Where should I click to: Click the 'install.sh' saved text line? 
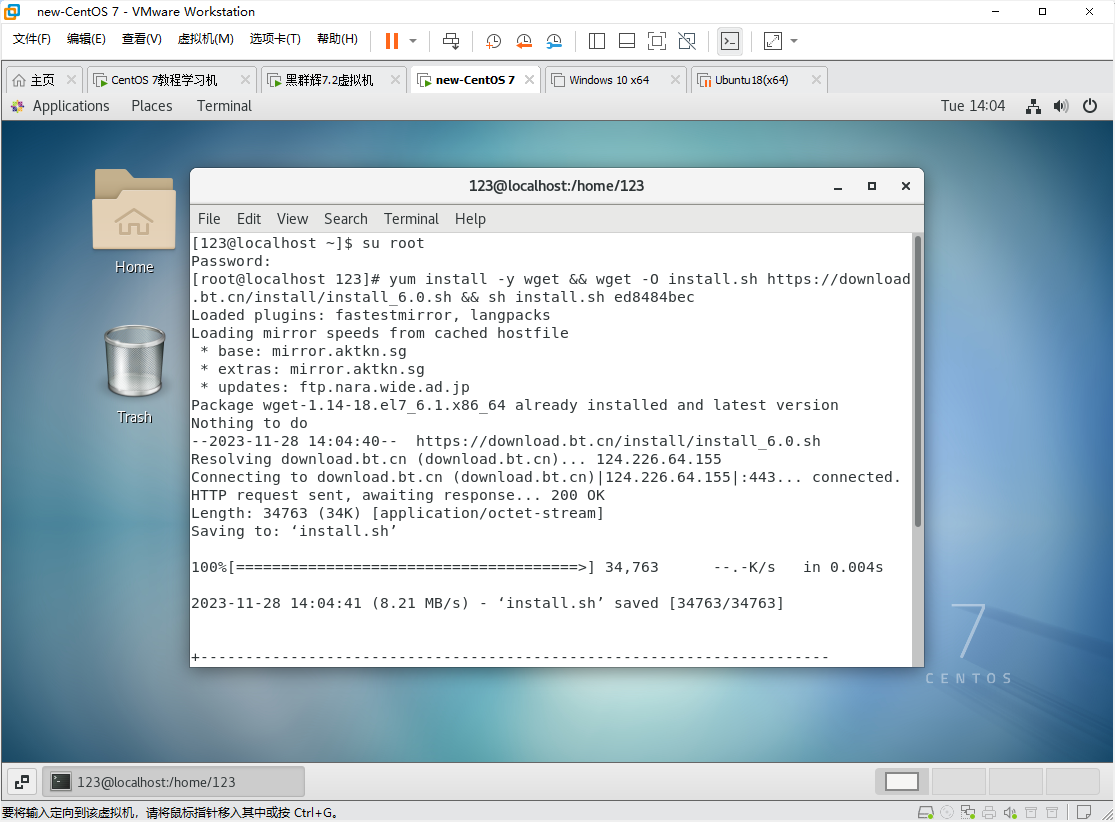(487, 603)
